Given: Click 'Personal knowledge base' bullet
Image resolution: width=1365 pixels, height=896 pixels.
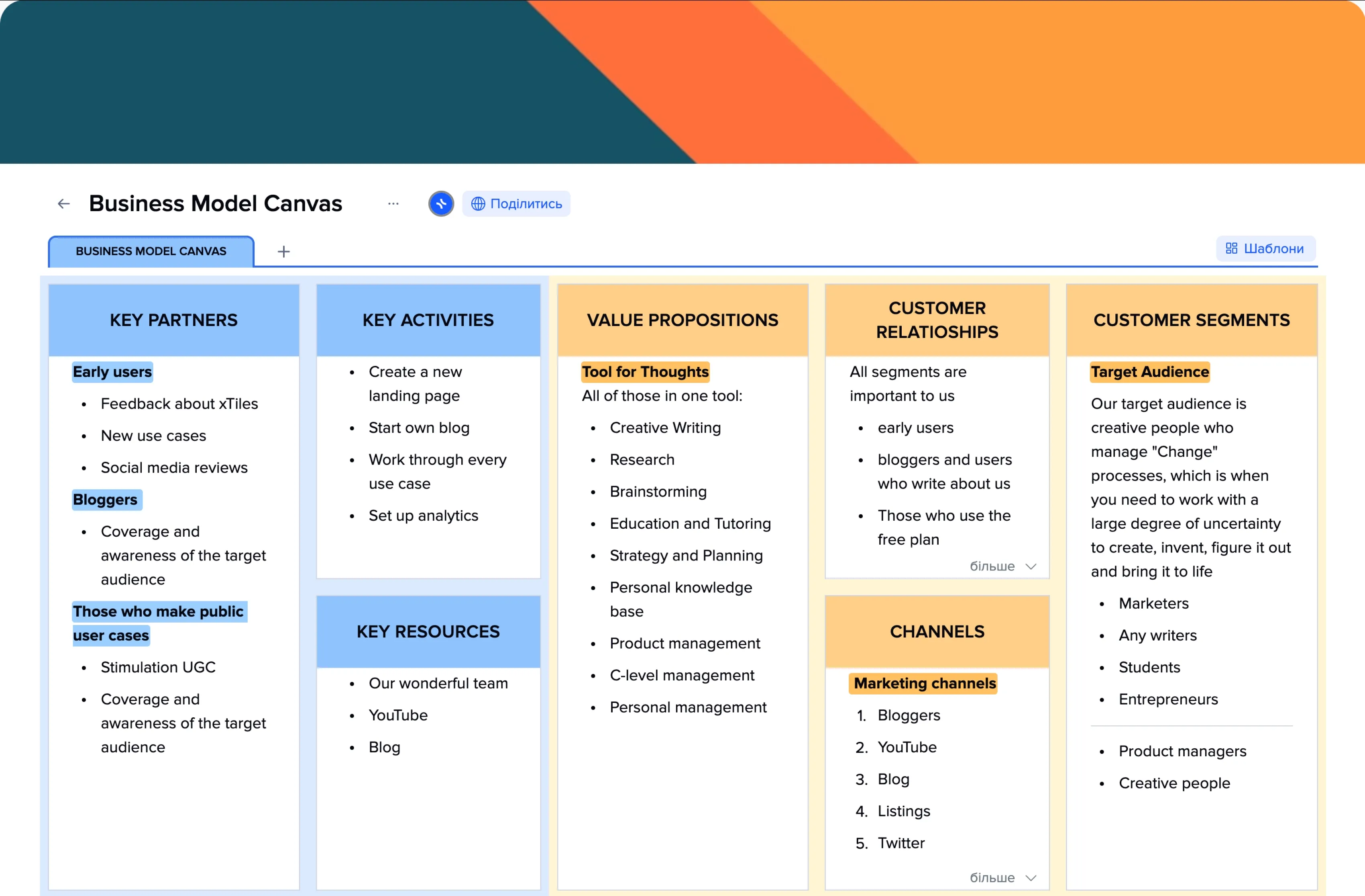Looking at the screenshot, I should [x=681, y=599].
